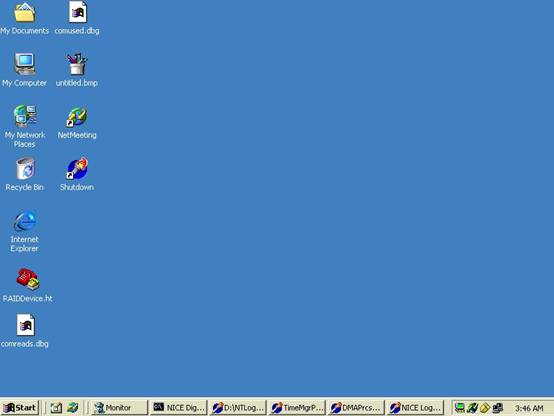Click the yellow diamond tray icon
The height and width of the screenshot is (416, 554).
click(485, 408)
